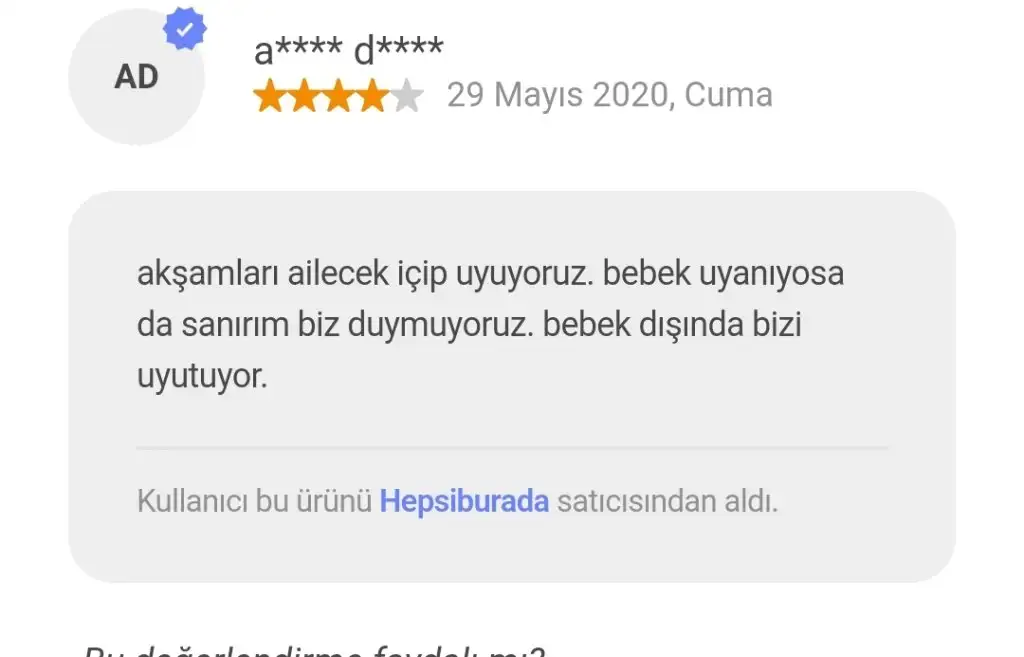Open the AD profile avatar

[x=136, y=76]
